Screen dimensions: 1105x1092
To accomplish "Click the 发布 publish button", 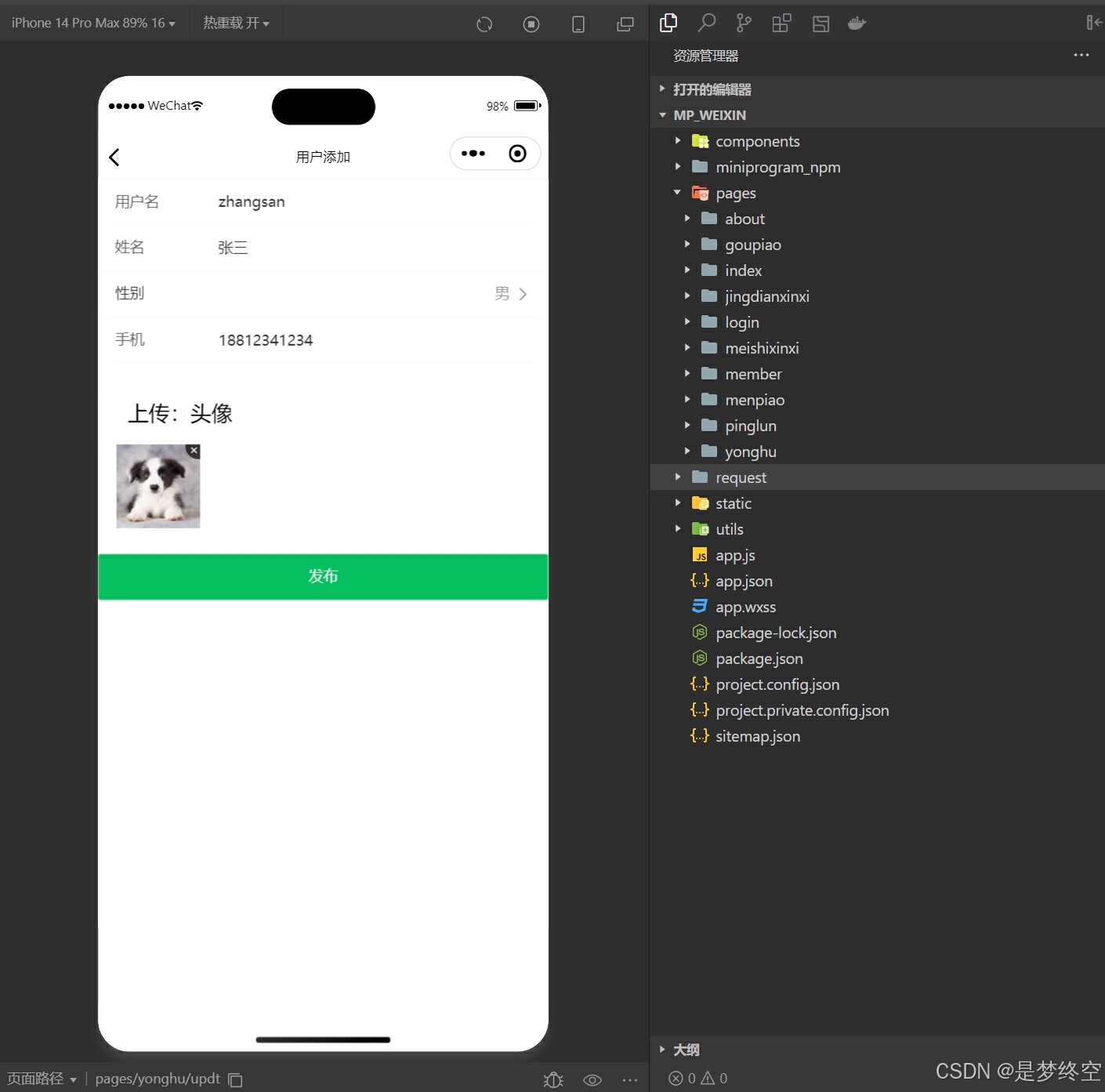I will click(x=323, y=577).
